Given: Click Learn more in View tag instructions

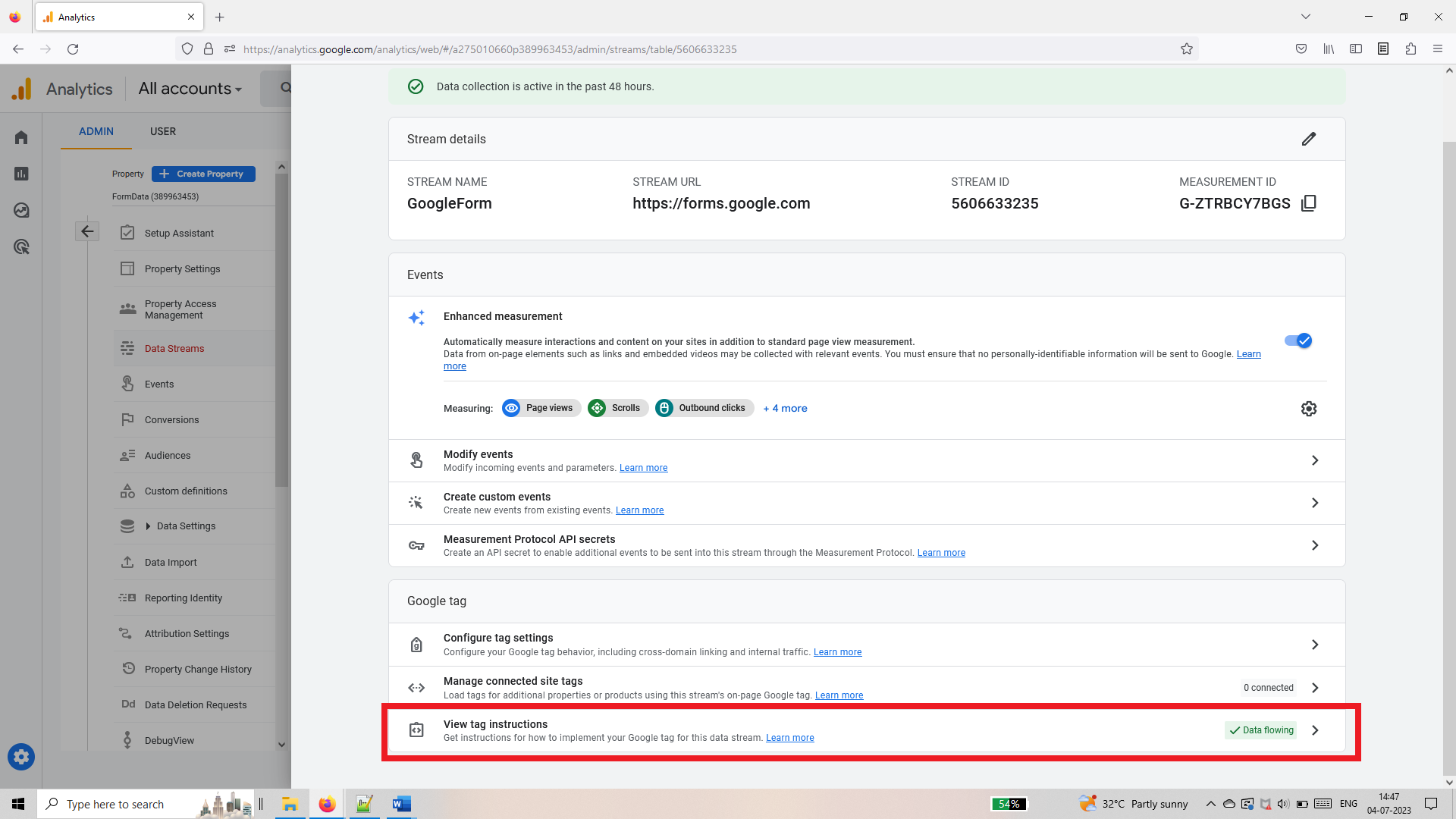Looking at the screenshot, I should point(789,738).
